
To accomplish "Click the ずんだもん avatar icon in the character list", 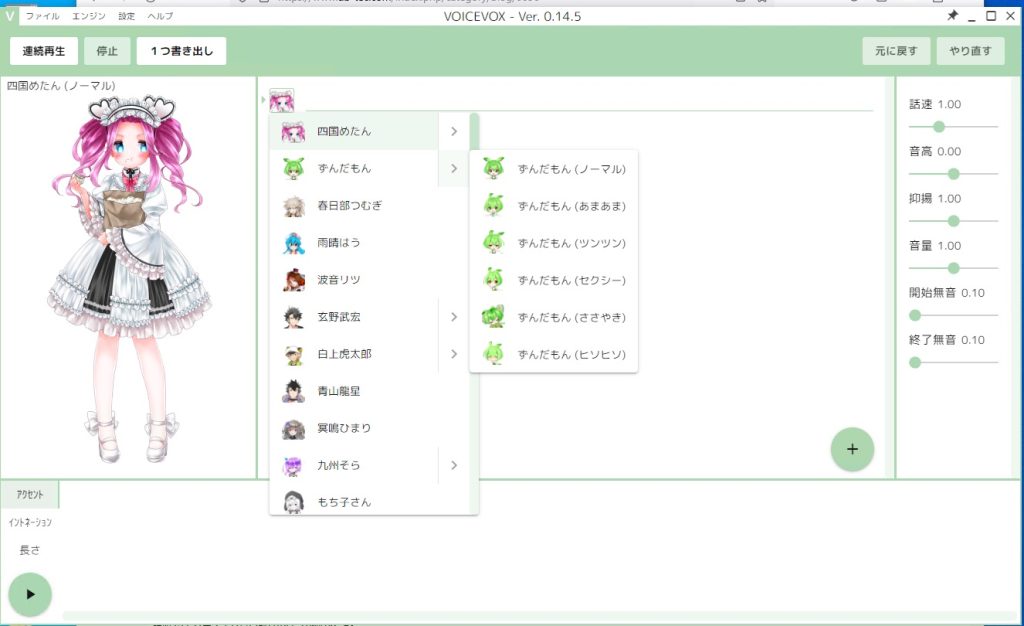I will (293, 168).
